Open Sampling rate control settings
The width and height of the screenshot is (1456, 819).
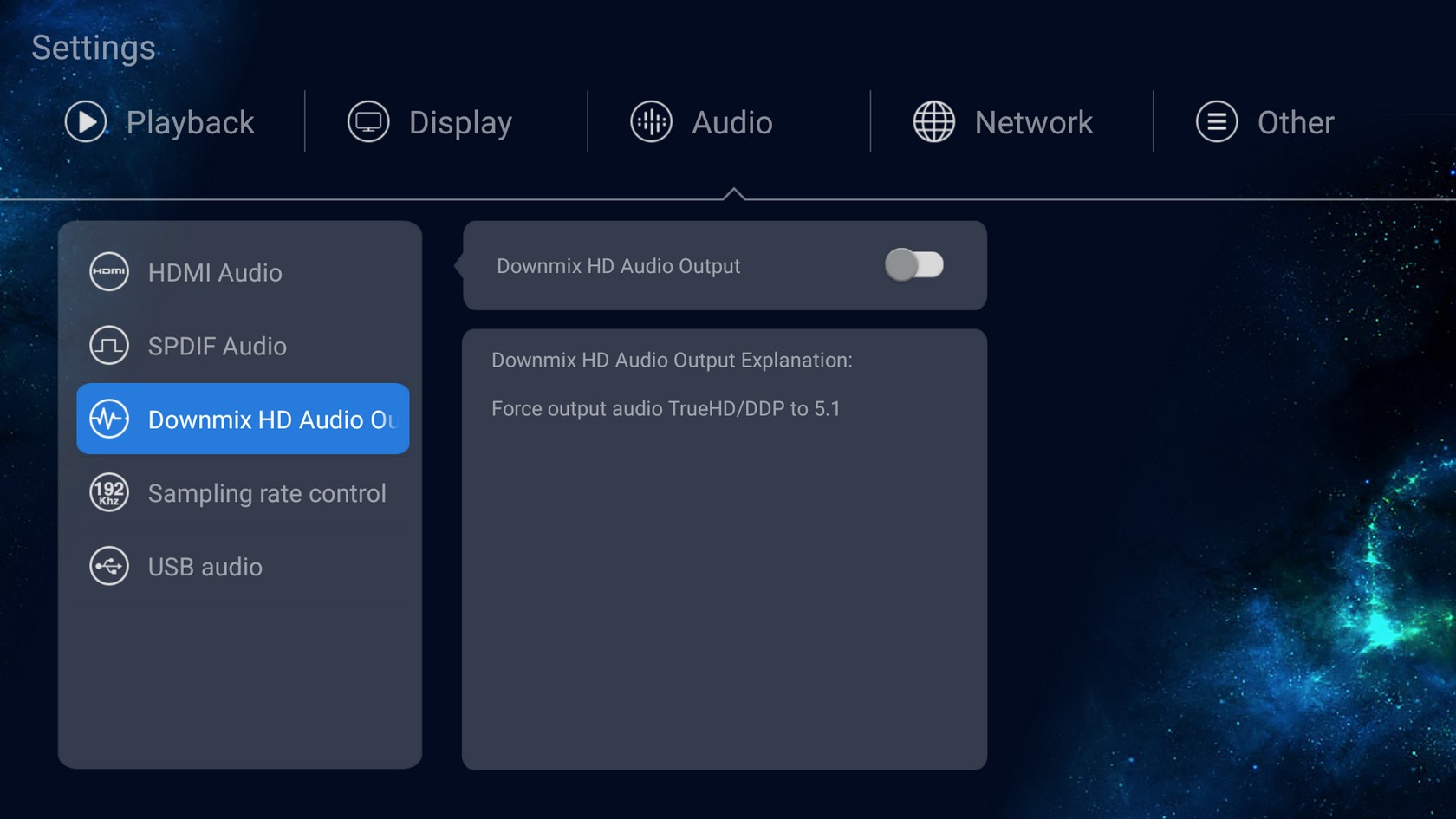click(x=243, y=493)
